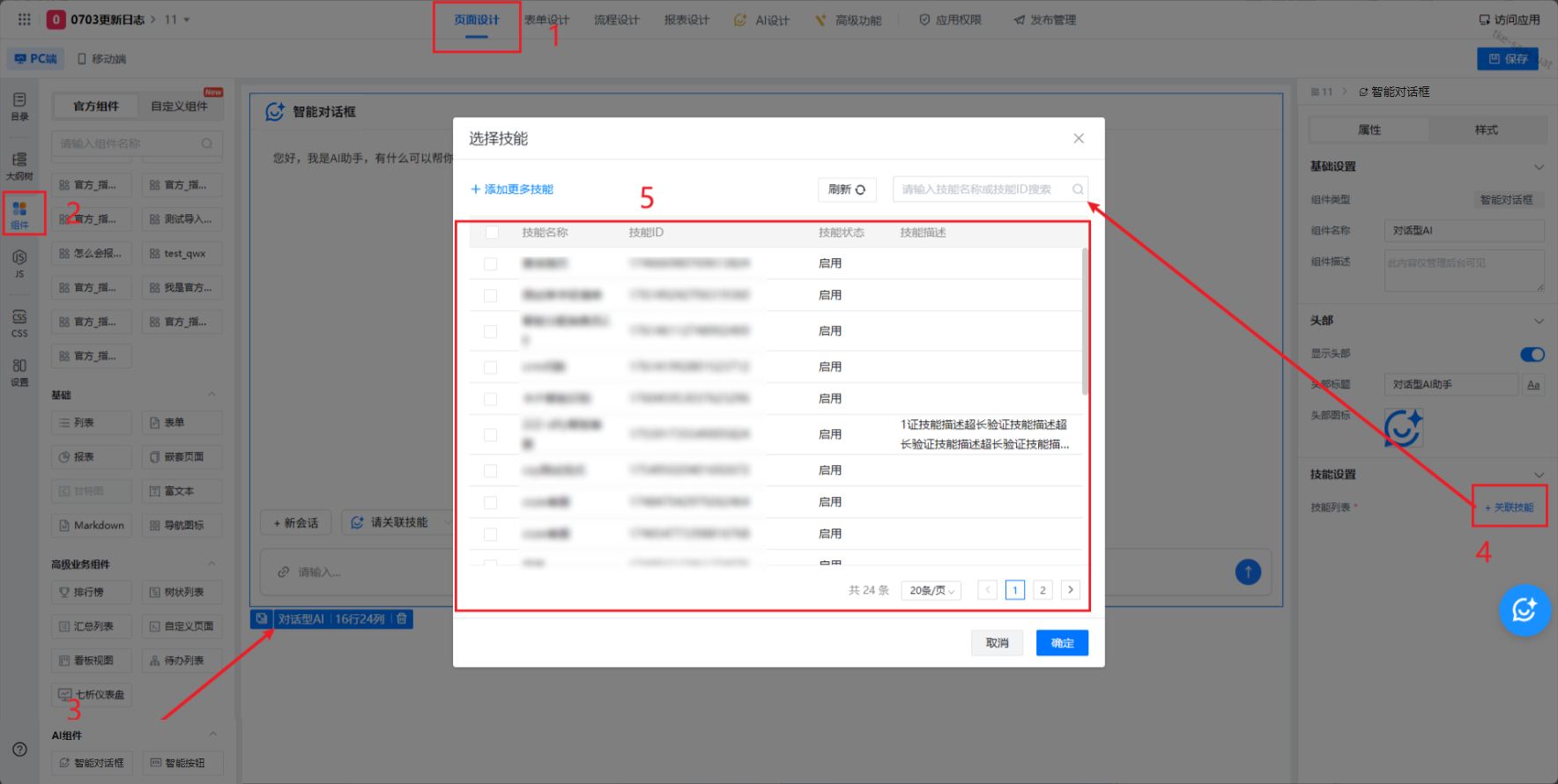The width and height of the screenshot is (1558, 784).
Task: Open the CSS sidebar panel
Action: click(x=19, y=322)
